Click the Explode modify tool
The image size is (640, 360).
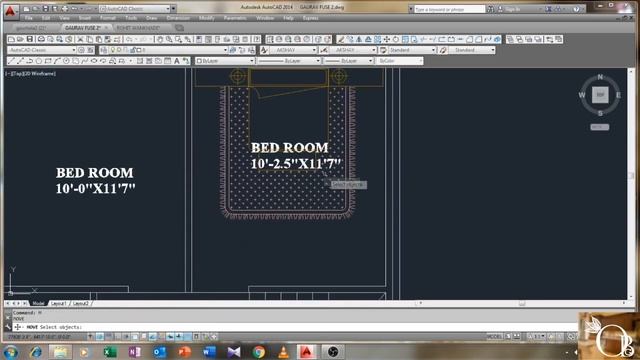(x=497, y=39)
